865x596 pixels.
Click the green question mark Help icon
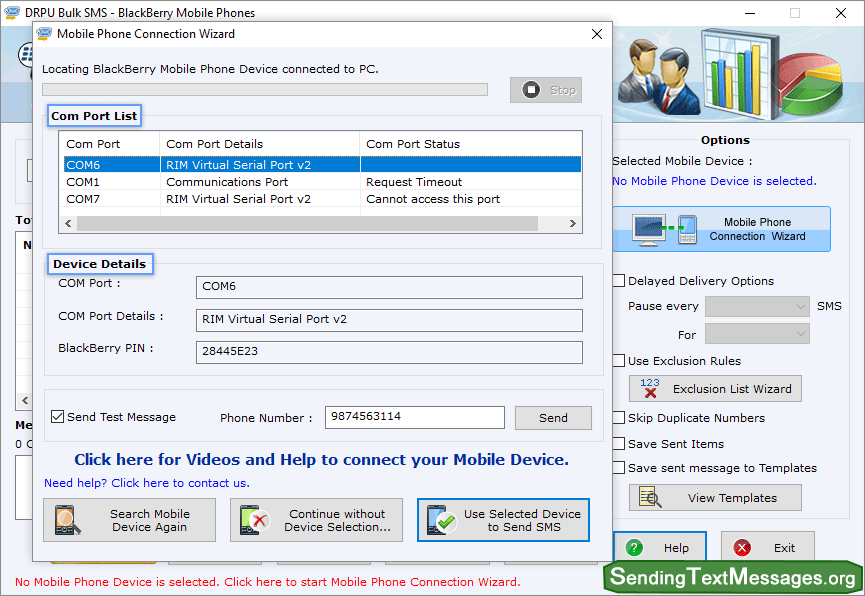click(x=634, y=547)
